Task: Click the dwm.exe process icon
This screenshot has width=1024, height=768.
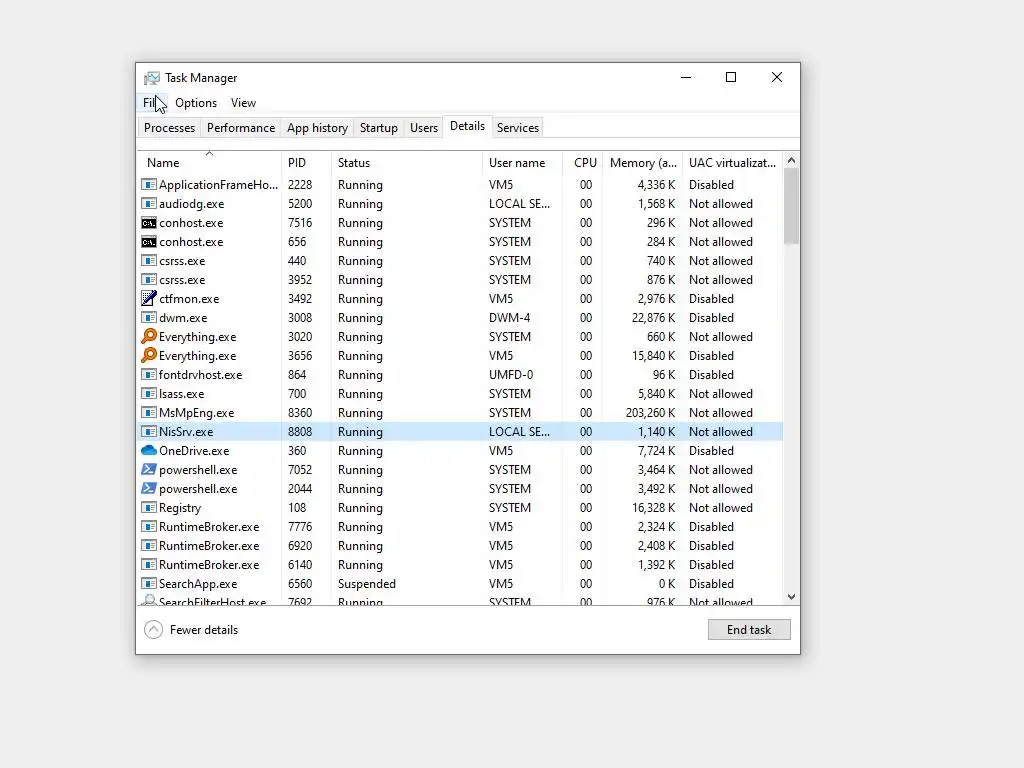Action: click(x=149, y=317)
